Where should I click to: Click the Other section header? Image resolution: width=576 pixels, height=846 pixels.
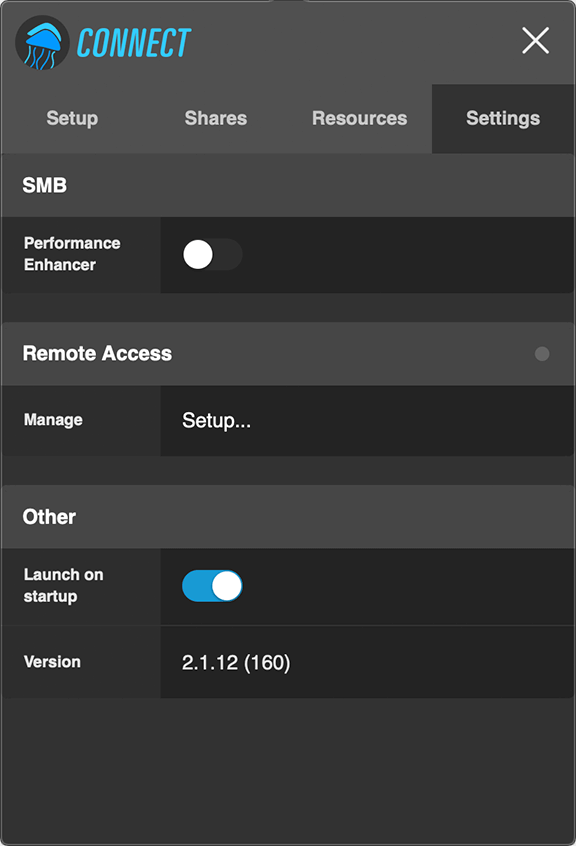[x=288, y=517]
